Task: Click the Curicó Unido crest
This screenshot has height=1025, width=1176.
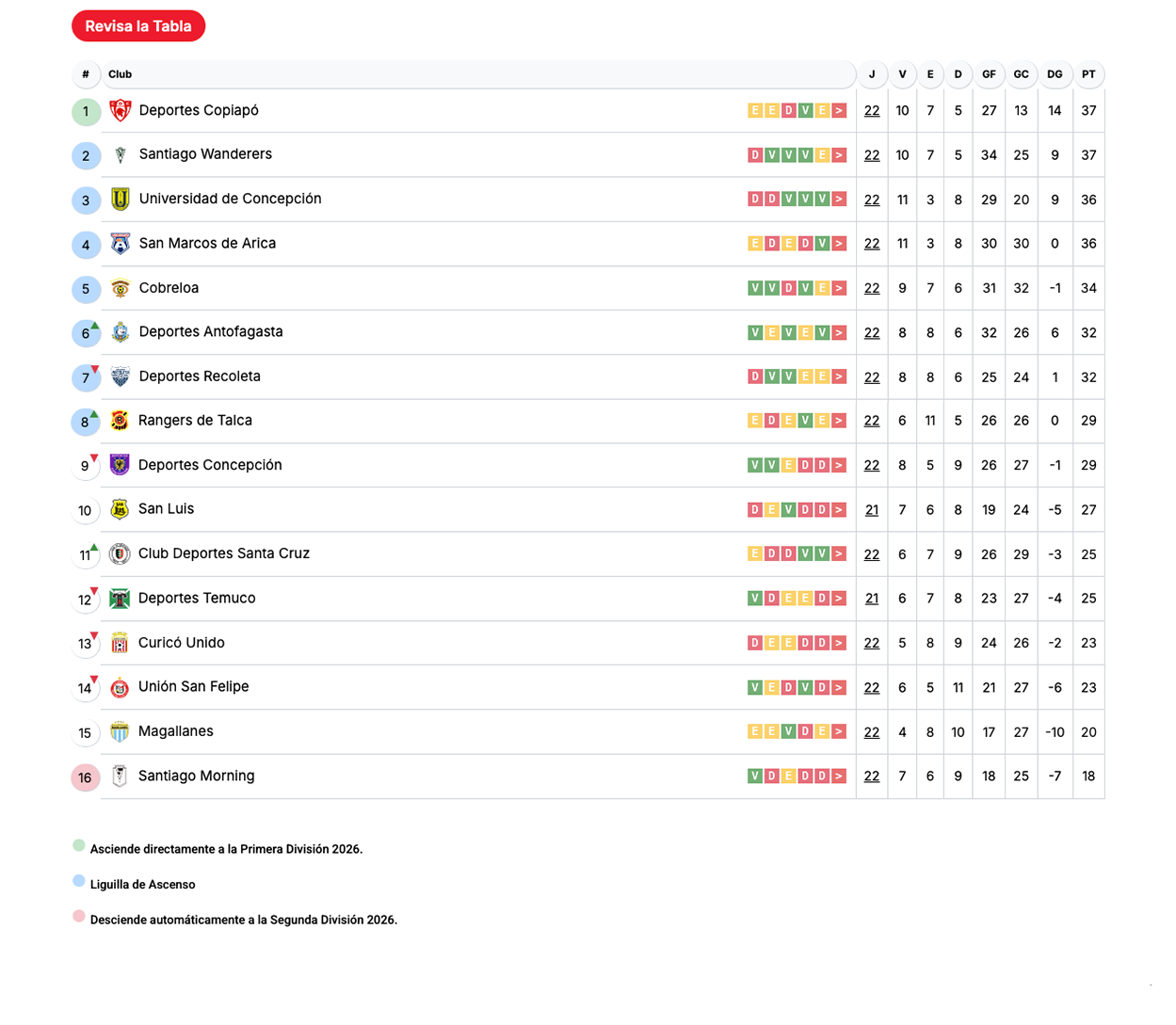Action: click(x=120, y=643)
